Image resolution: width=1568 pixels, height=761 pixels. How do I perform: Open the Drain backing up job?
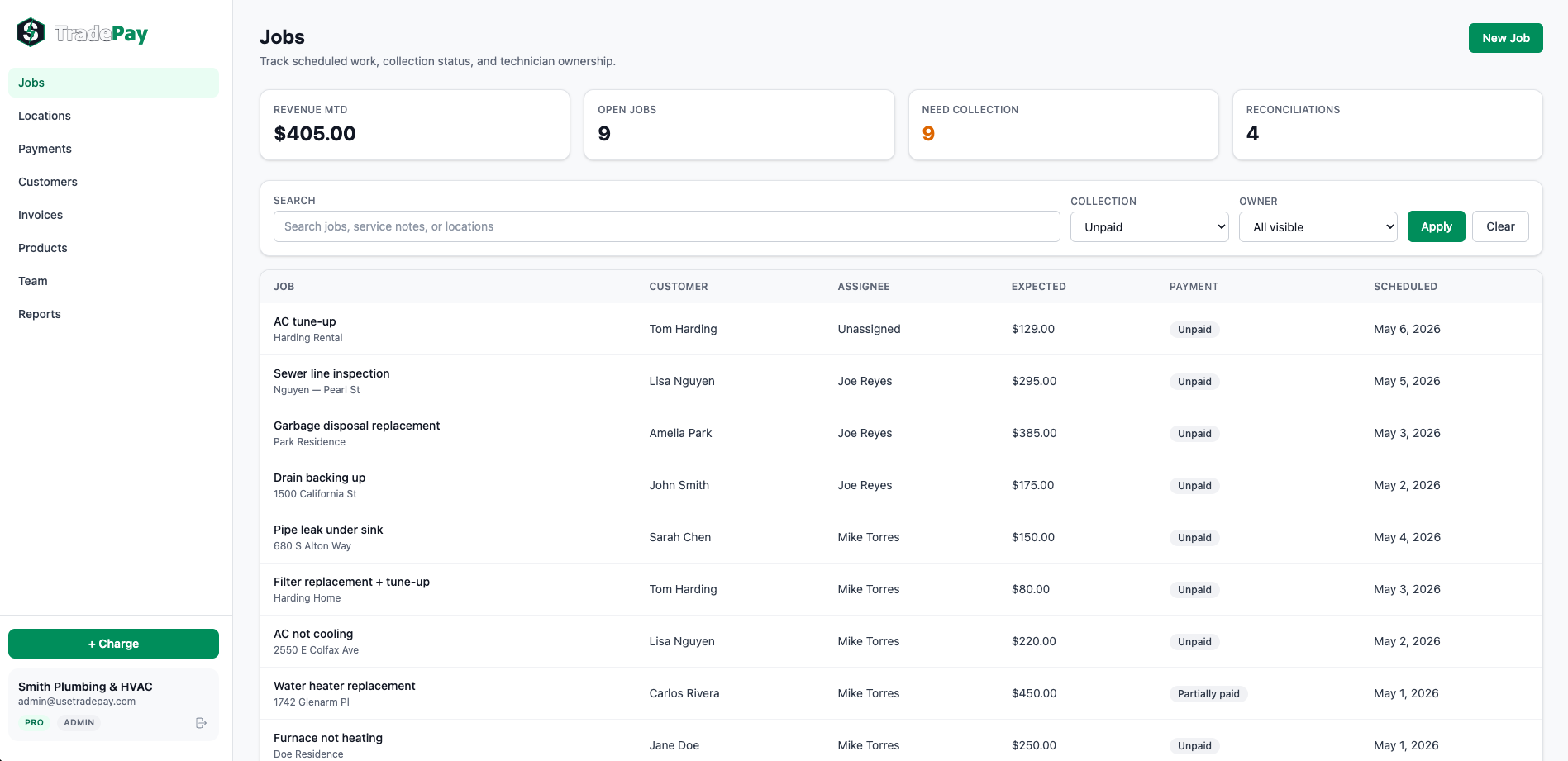pyautogui.click(x=319, y=478)
